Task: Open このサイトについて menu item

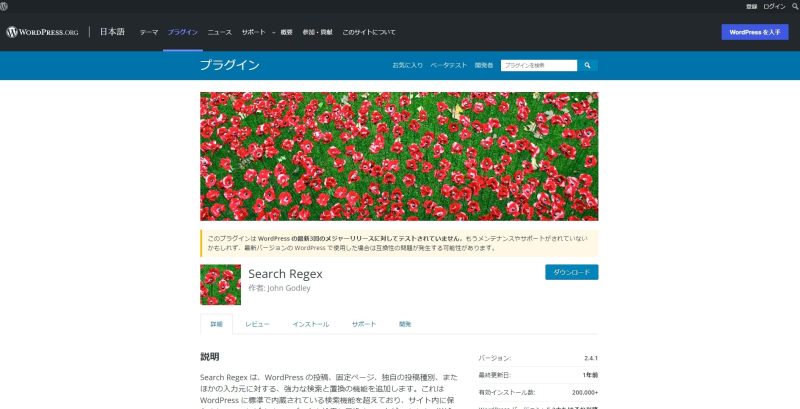Action: point(368,32)
